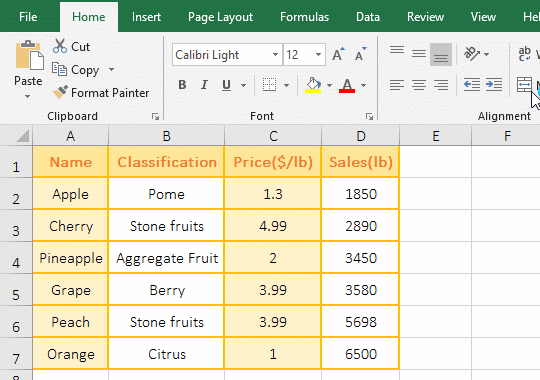
Task: Decrease indent of cell contents
Action: 472,85
